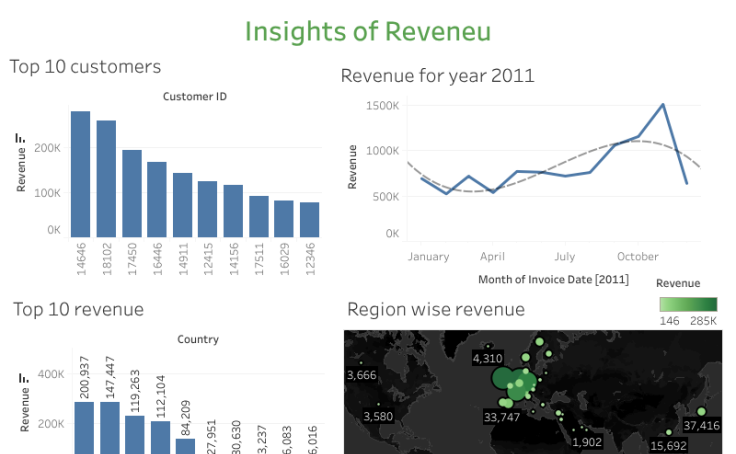This screenshot has height=454, width=736.
Task: Select the bar for customer 12346
Action: pos(310,219)
